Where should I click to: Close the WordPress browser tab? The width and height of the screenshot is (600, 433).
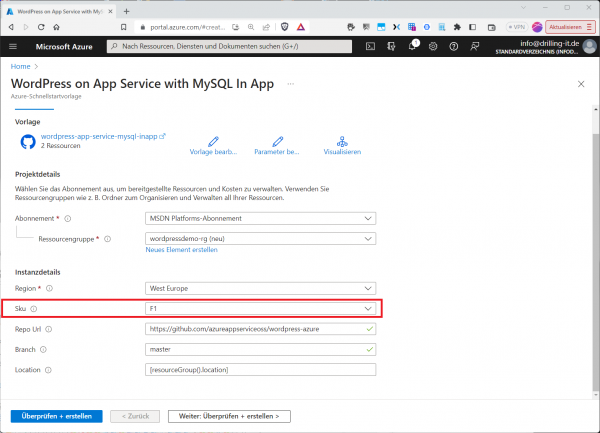[110, 11]
